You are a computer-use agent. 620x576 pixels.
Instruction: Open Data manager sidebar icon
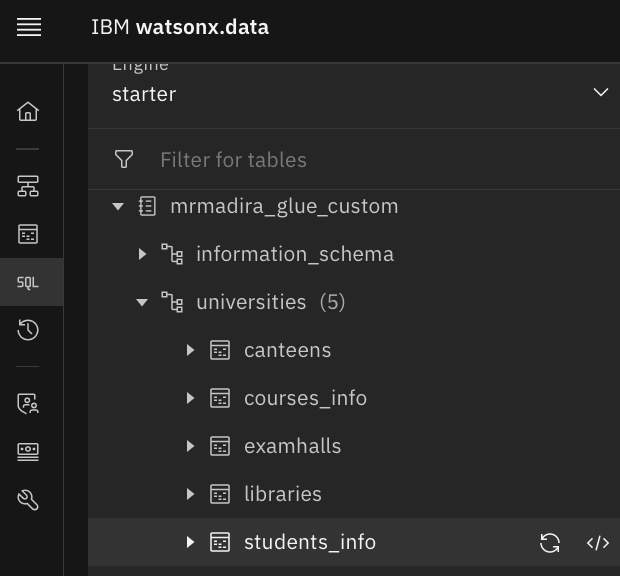tap(28, 234)
